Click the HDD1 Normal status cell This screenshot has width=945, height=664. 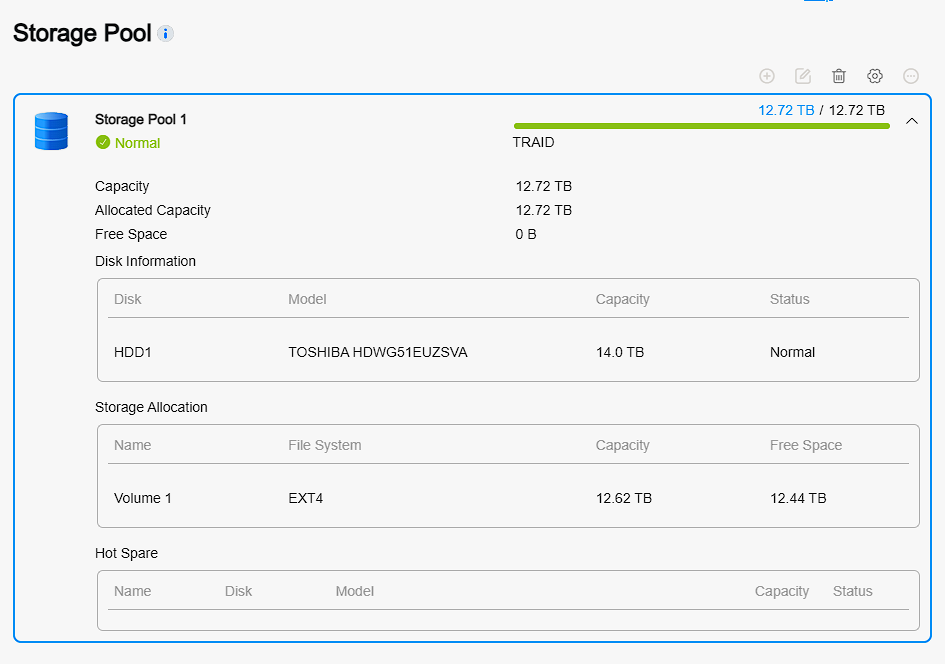[793, 352]
